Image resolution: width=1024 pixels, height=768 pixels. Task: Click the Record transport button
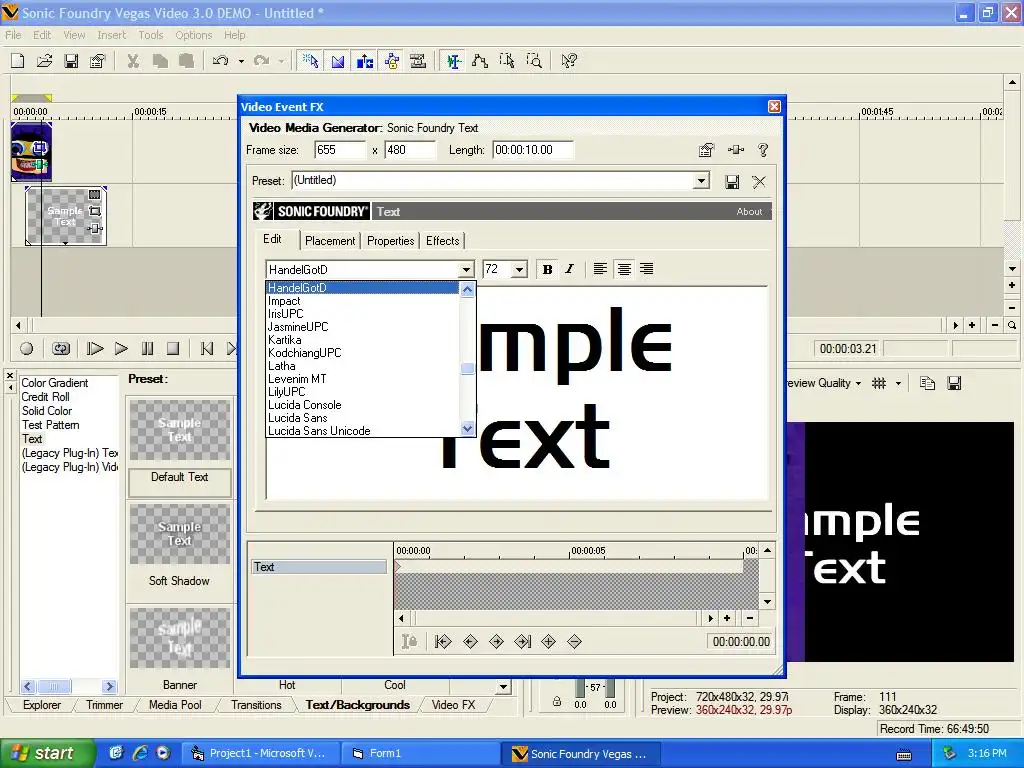(27, 349)
